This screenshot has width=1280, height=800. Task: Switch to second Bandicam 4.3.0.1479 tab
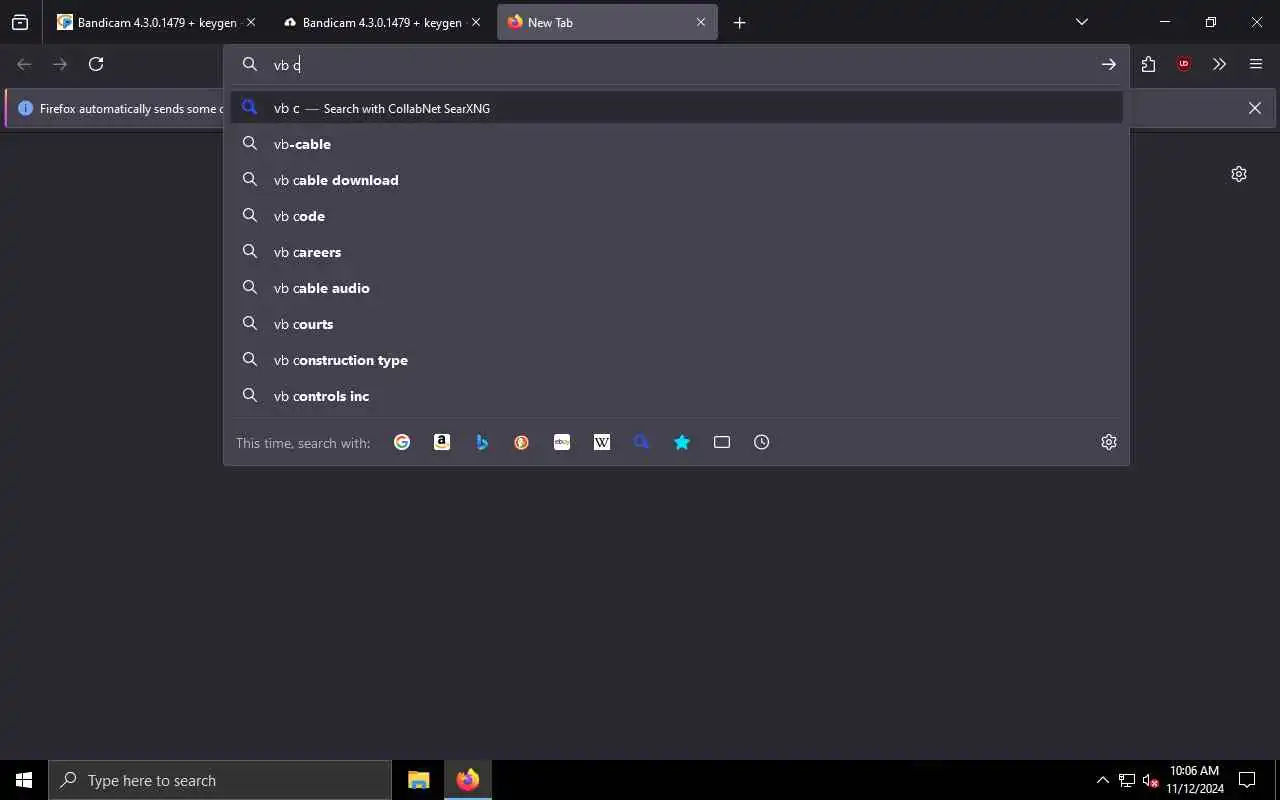381,22
